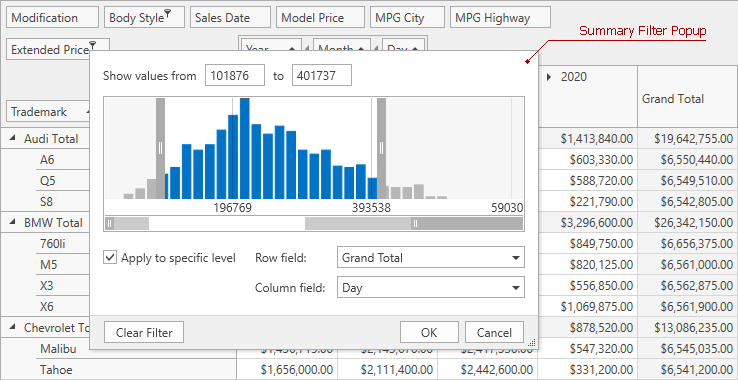The image size is (738, 380).
Task: Click the Cancel button
Action: point(494,332)
